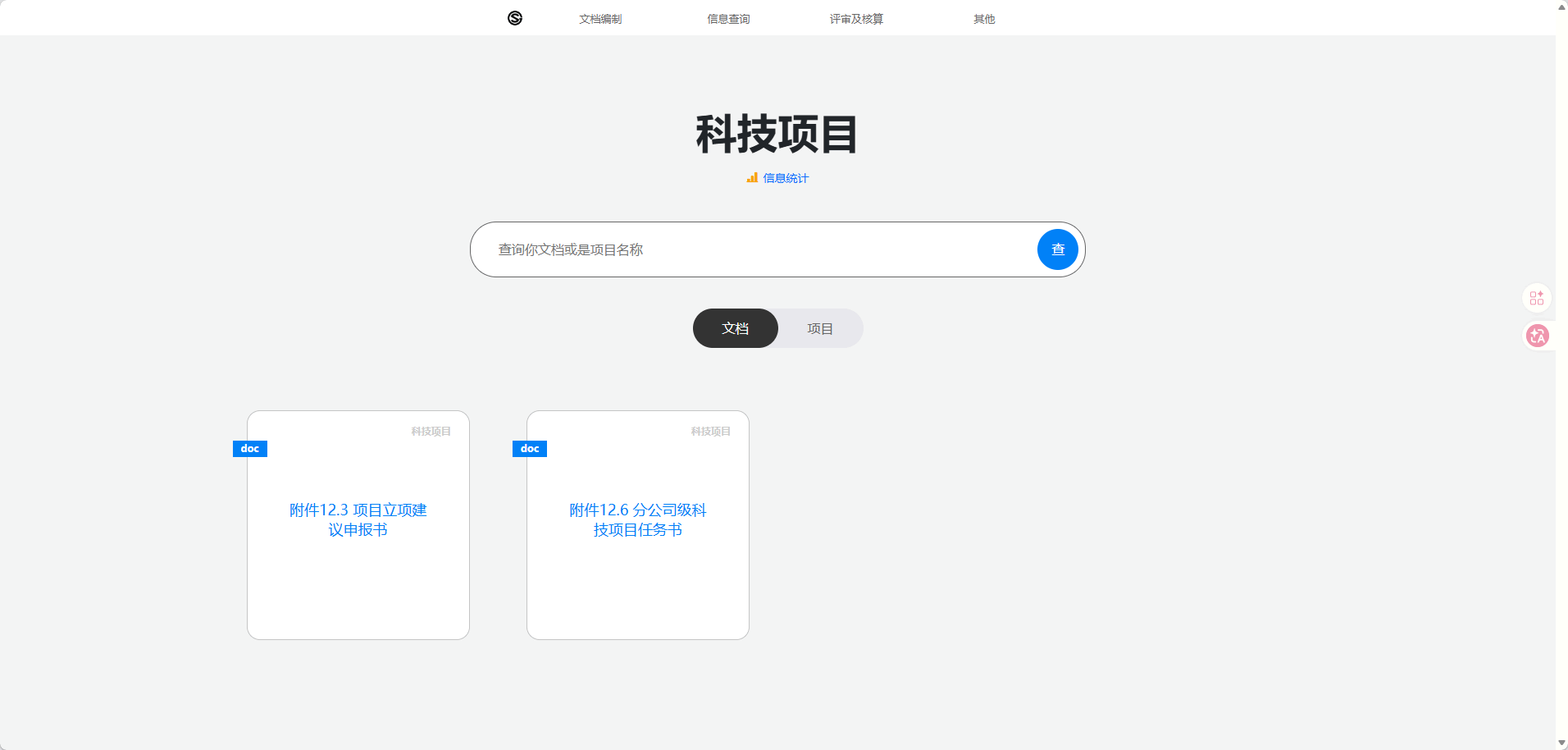
Task: Open the 其他 menu
Action: (x=984, y=19)
